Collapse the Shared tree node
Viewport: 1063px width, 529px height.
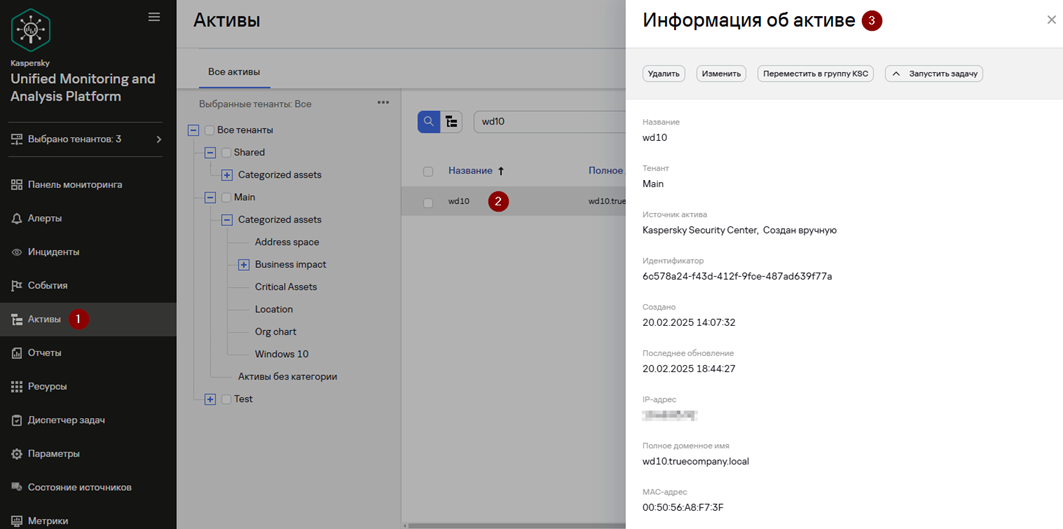pyautogui.click(x=210, y=153)
